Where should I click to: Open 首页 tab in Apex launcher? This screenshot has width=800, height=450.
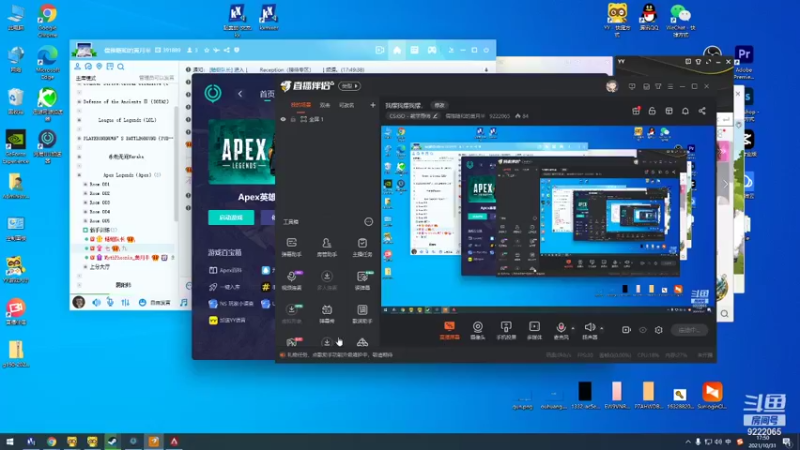267,94
